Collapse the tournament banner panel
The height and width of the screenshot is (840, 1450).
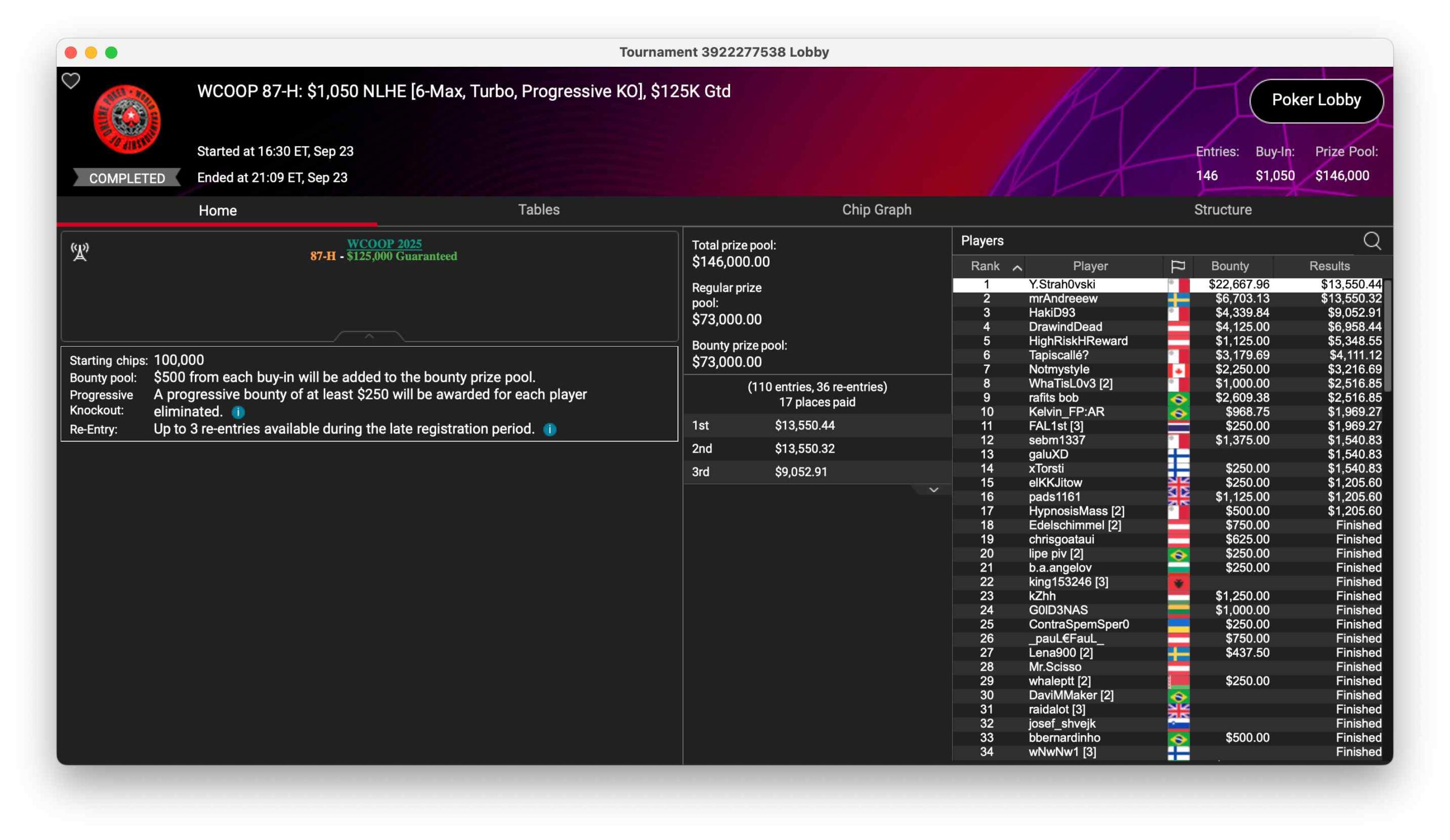[x=369, y=336]
